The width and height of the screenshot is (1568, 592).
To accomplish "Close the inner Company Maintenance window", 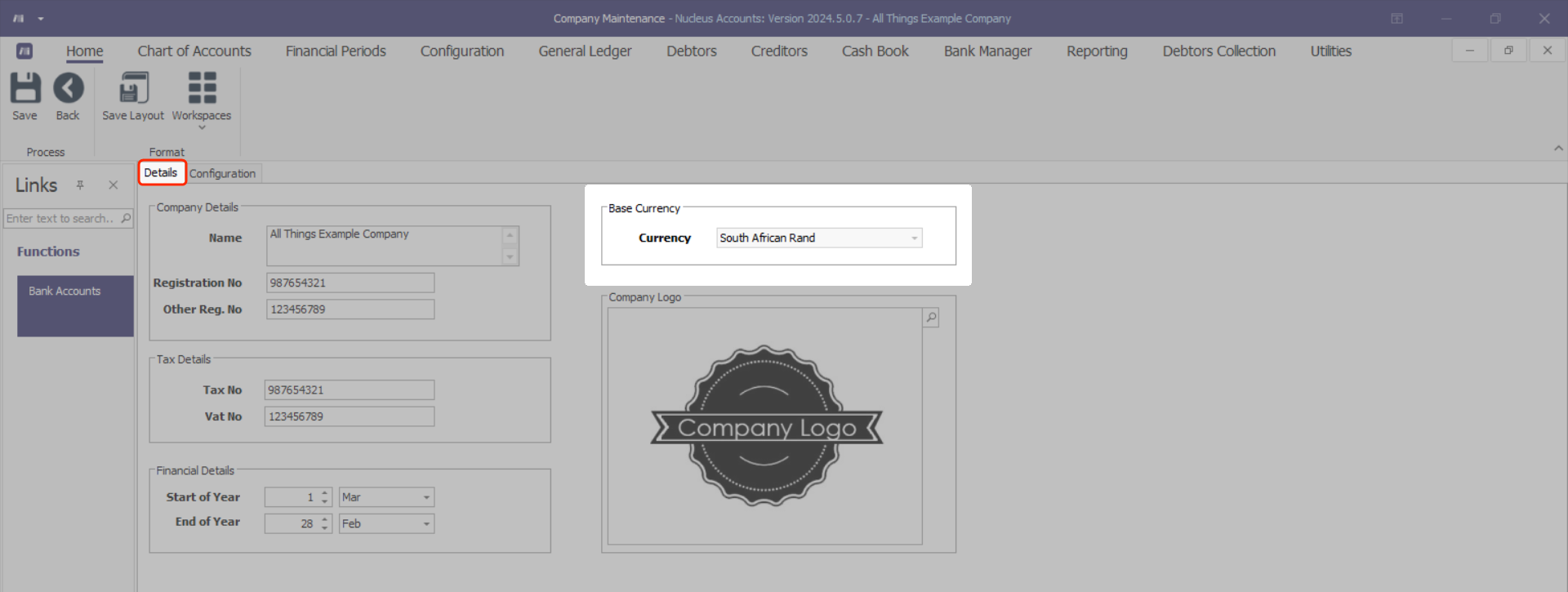I will 1548,51.
